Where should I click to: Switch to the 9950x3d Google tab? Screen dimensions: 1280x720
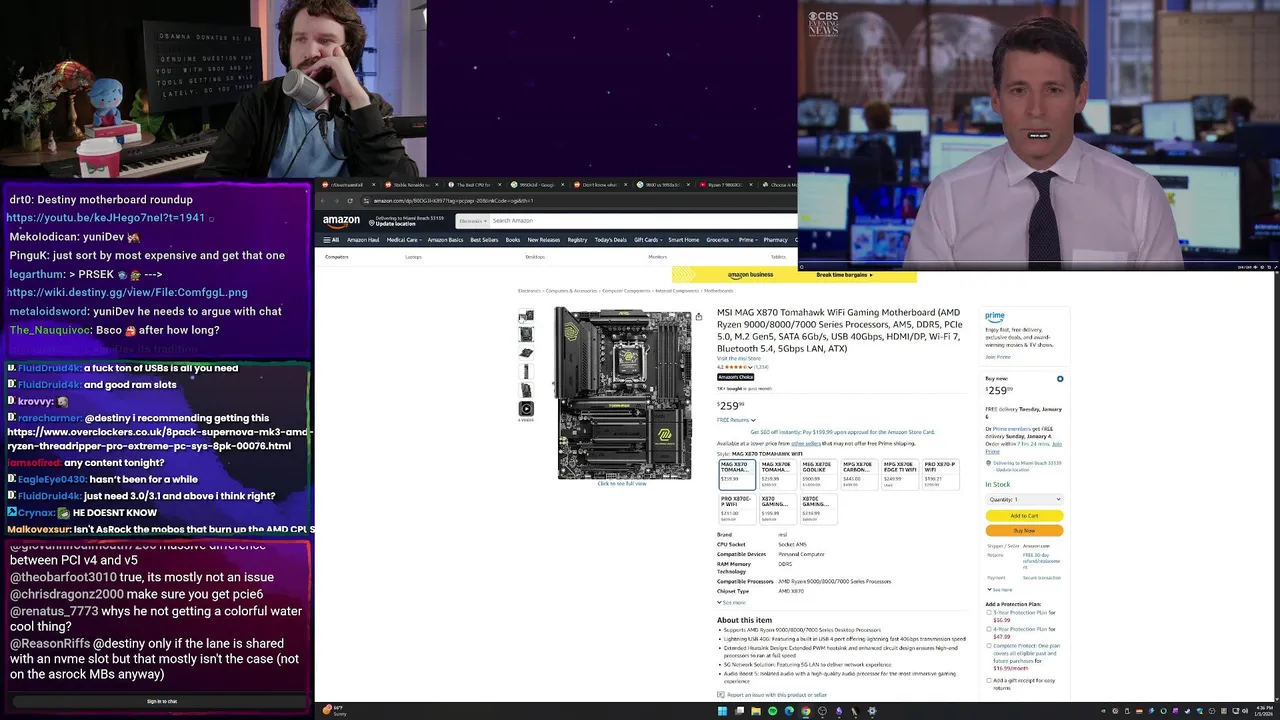coord(535,185)
